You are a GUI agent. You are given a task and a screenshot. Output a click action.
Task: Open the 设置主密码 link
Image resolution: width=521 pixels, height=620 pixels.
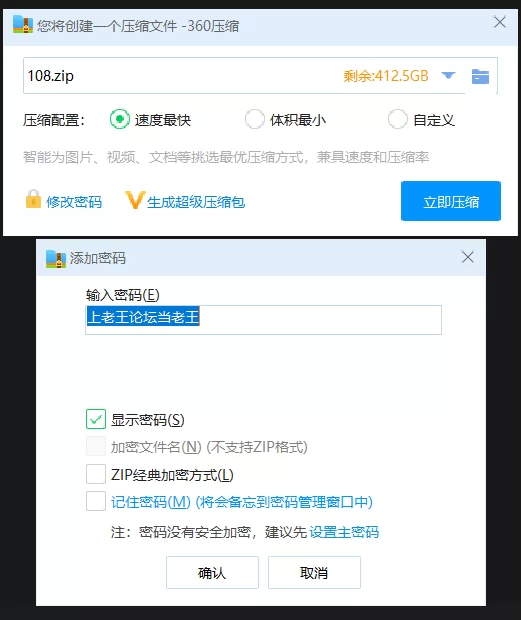pyautogui.click(x=344, y=532)
